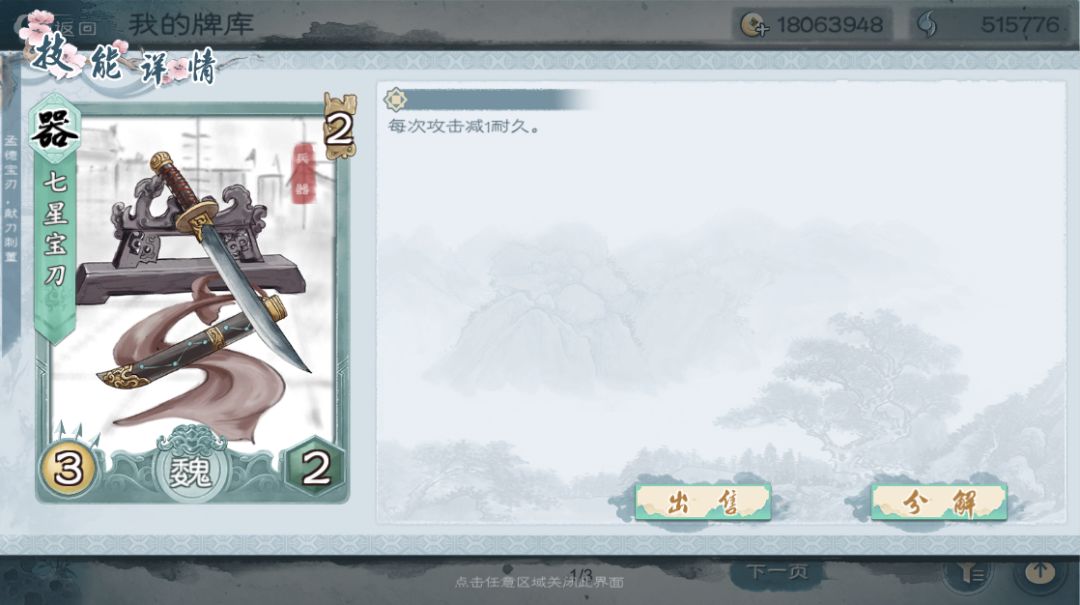Click the 魏 faction emblem
Viewport: 1080px width, 605px height.
click(190, 471)
